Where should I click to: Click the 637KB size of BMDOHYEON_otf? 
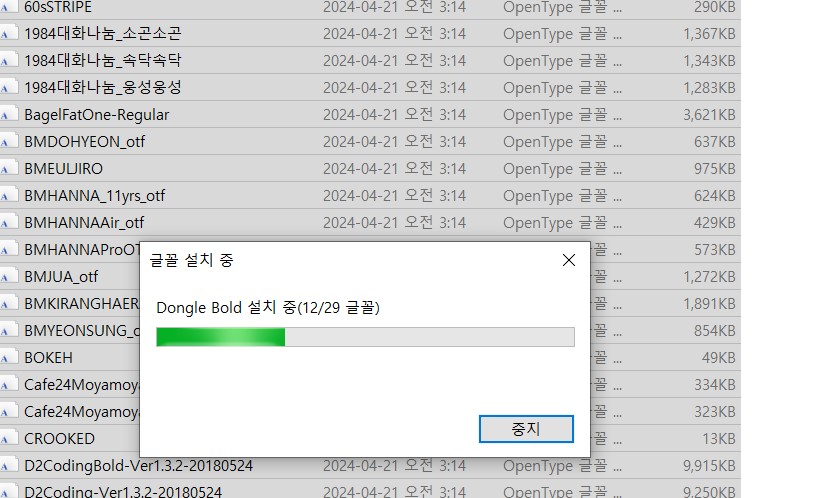click(714, 142)
